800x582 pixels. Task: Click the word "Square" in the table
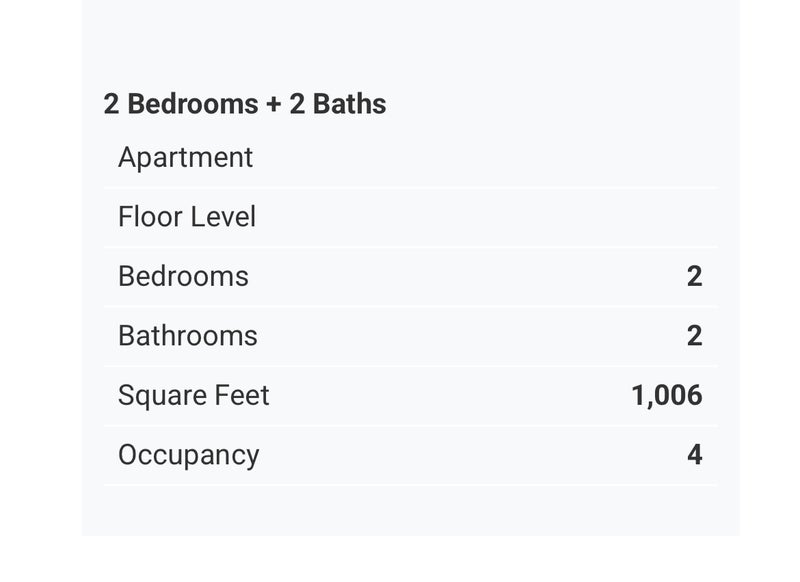pyautogui.click(x=158, y=396)
